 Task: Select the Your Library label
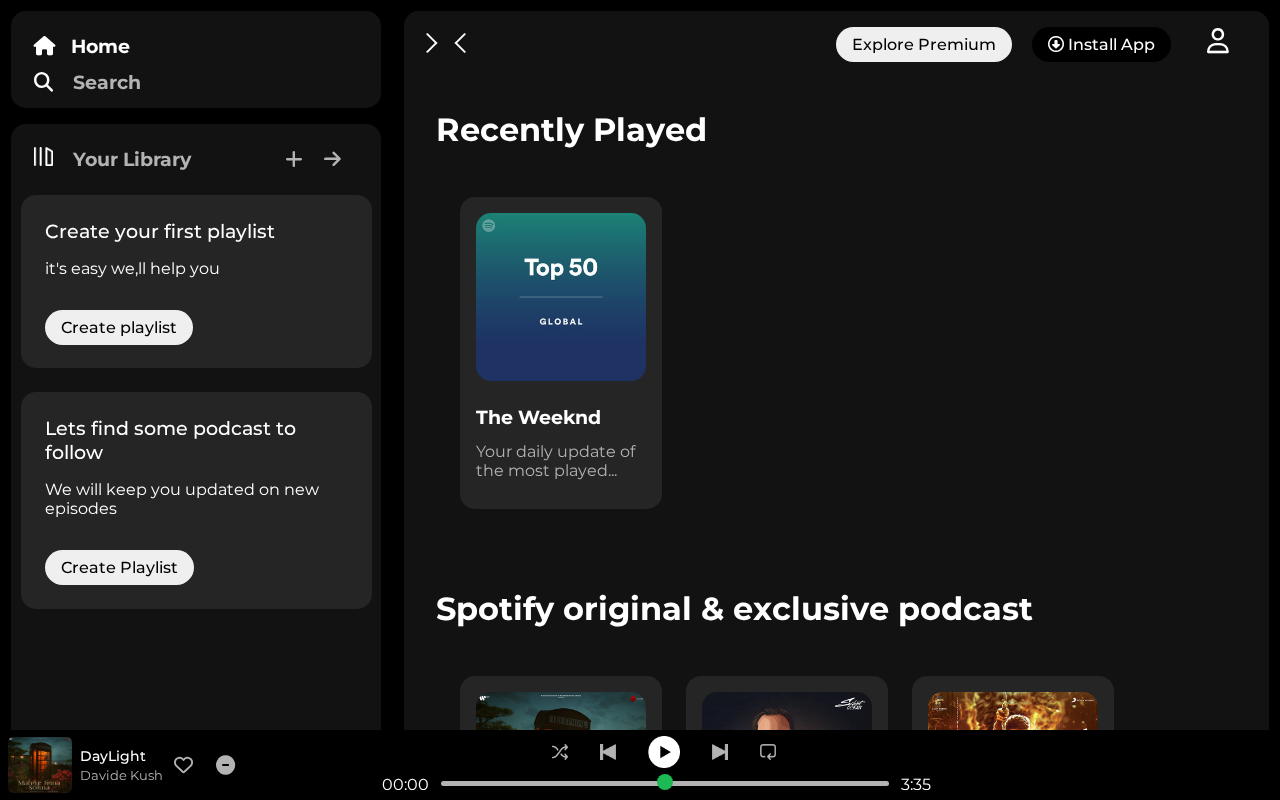(132, 159)
